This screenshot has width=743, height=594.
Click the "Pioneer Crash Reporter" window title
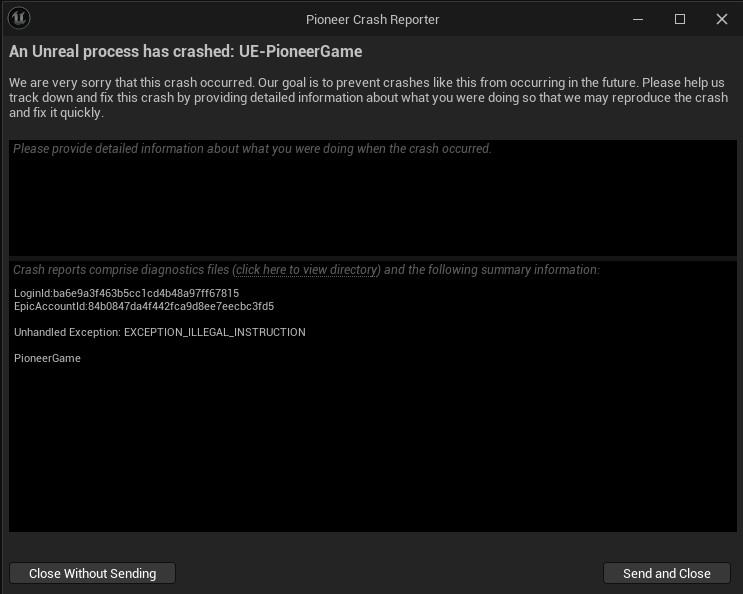[372, 19]
